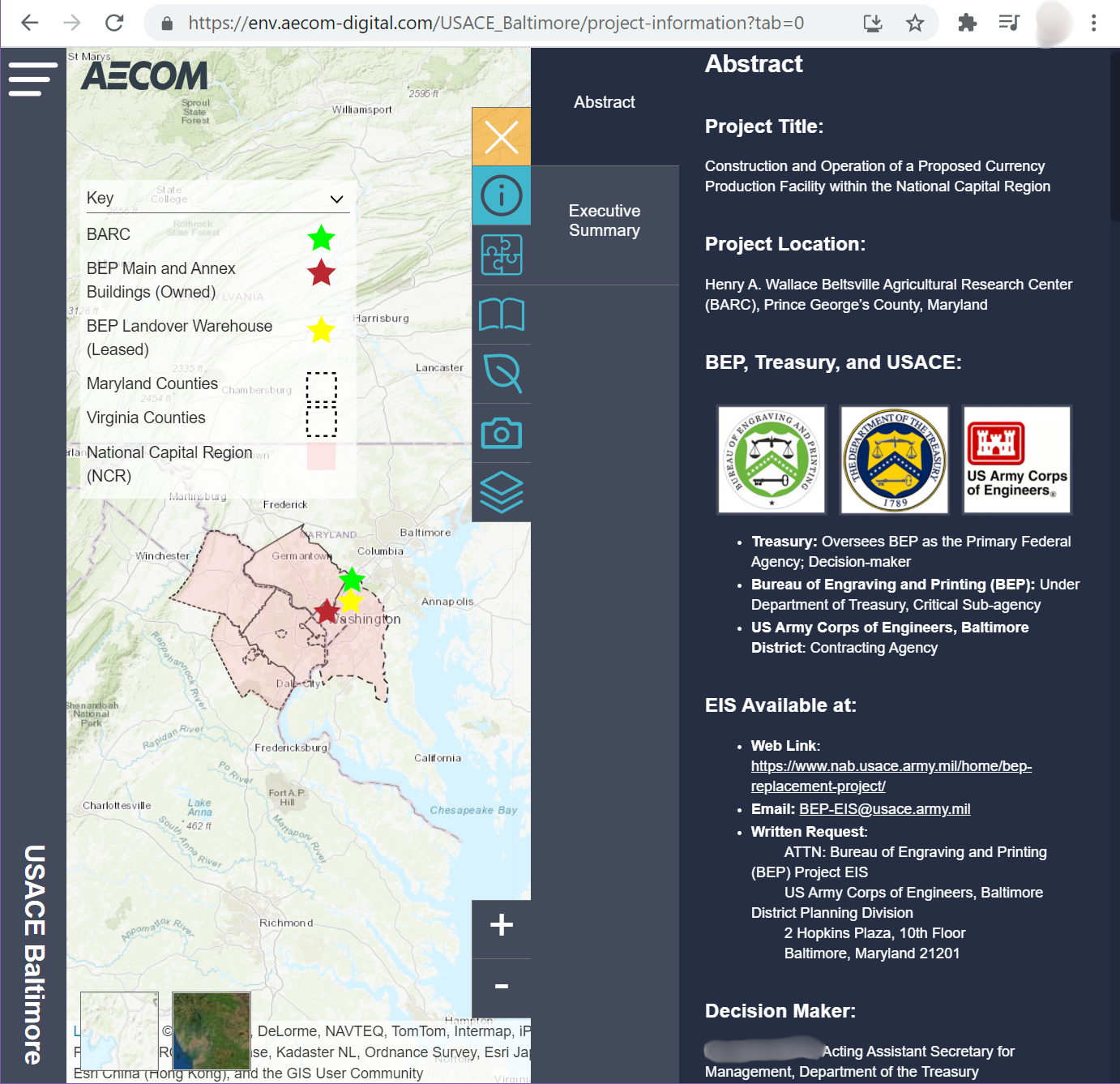The width and height of the screenshot is (1120, 1084).
Task: Open the hamburger menu at top left
Action: pyautogui.click(x=32, y=79)
